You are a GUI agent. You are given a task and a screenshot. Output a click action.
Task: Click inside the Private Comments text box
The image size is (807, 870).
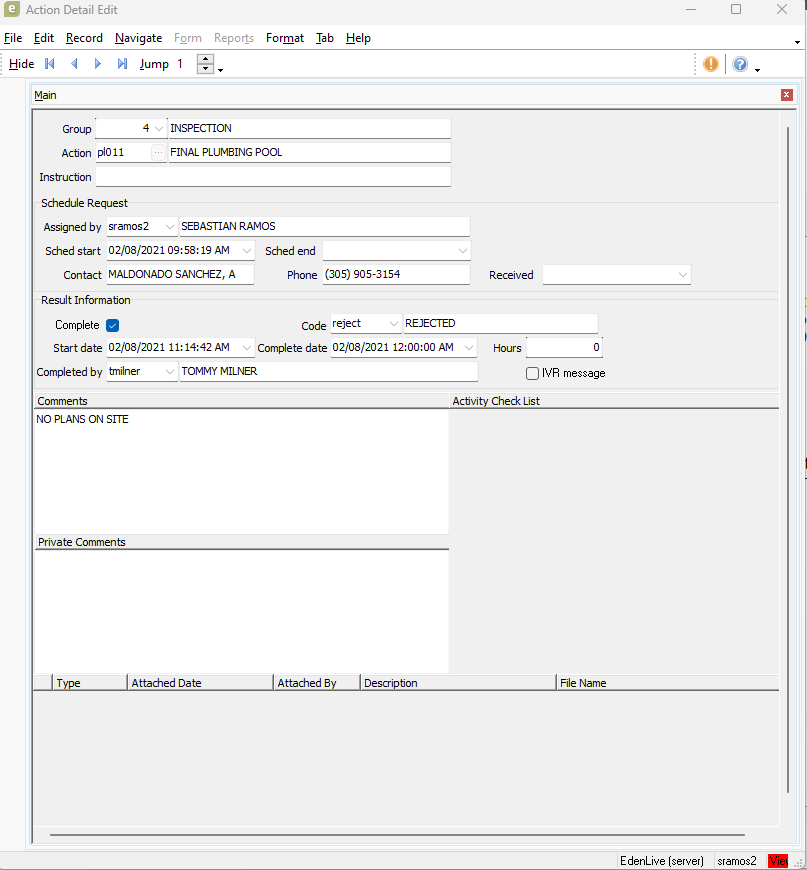[x=240, y=610]
